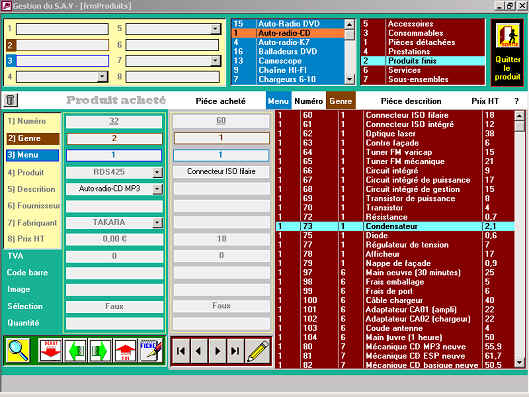Click the Menu column header
This screenshot has height=397, width=529.
(x=278, y=101)
